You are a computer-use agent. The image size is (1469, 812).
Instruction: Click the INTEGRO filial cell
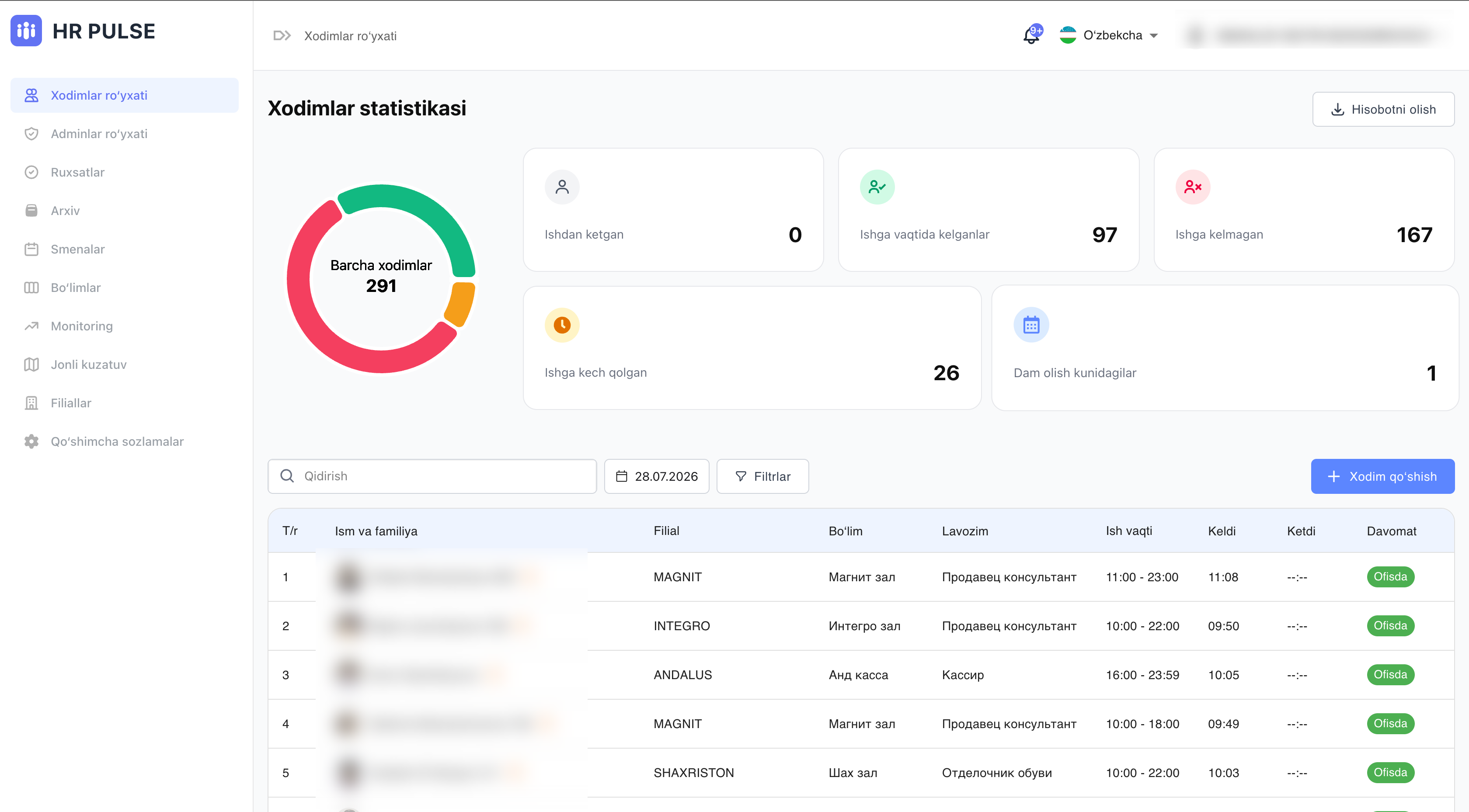coord(682,625)
